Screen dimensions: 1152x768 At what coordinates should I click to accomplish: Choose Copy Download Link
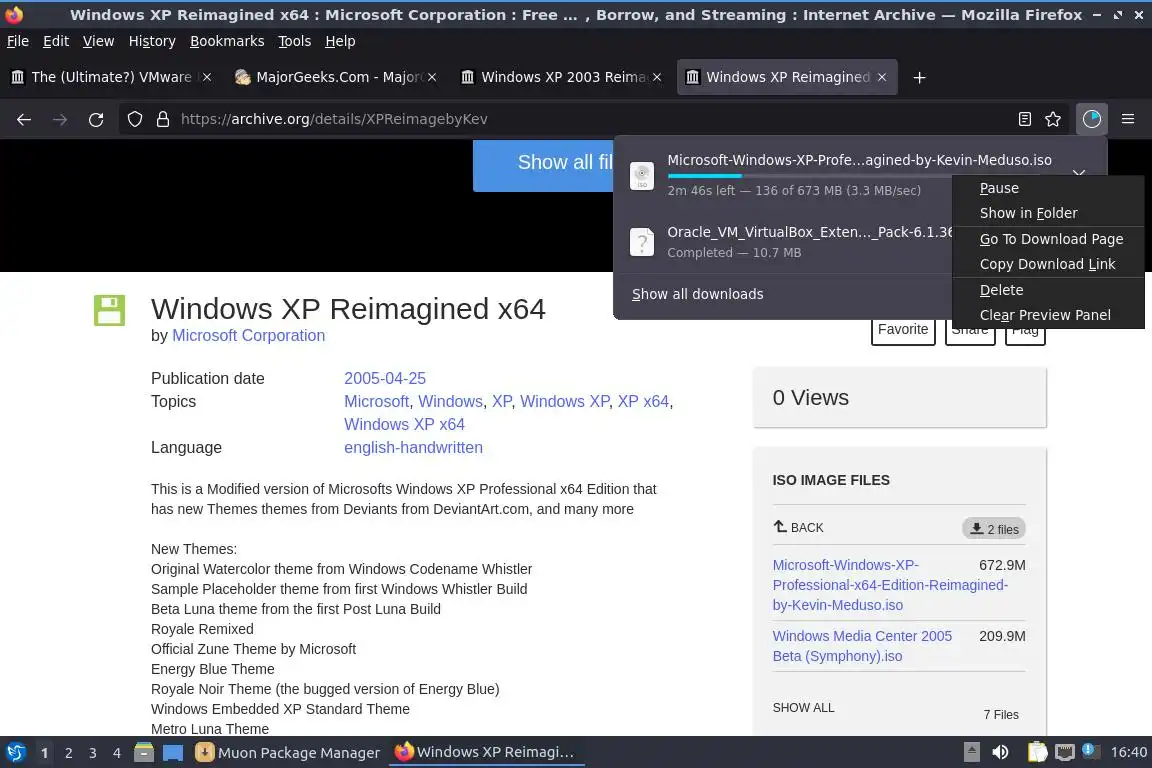[1048, 264]
